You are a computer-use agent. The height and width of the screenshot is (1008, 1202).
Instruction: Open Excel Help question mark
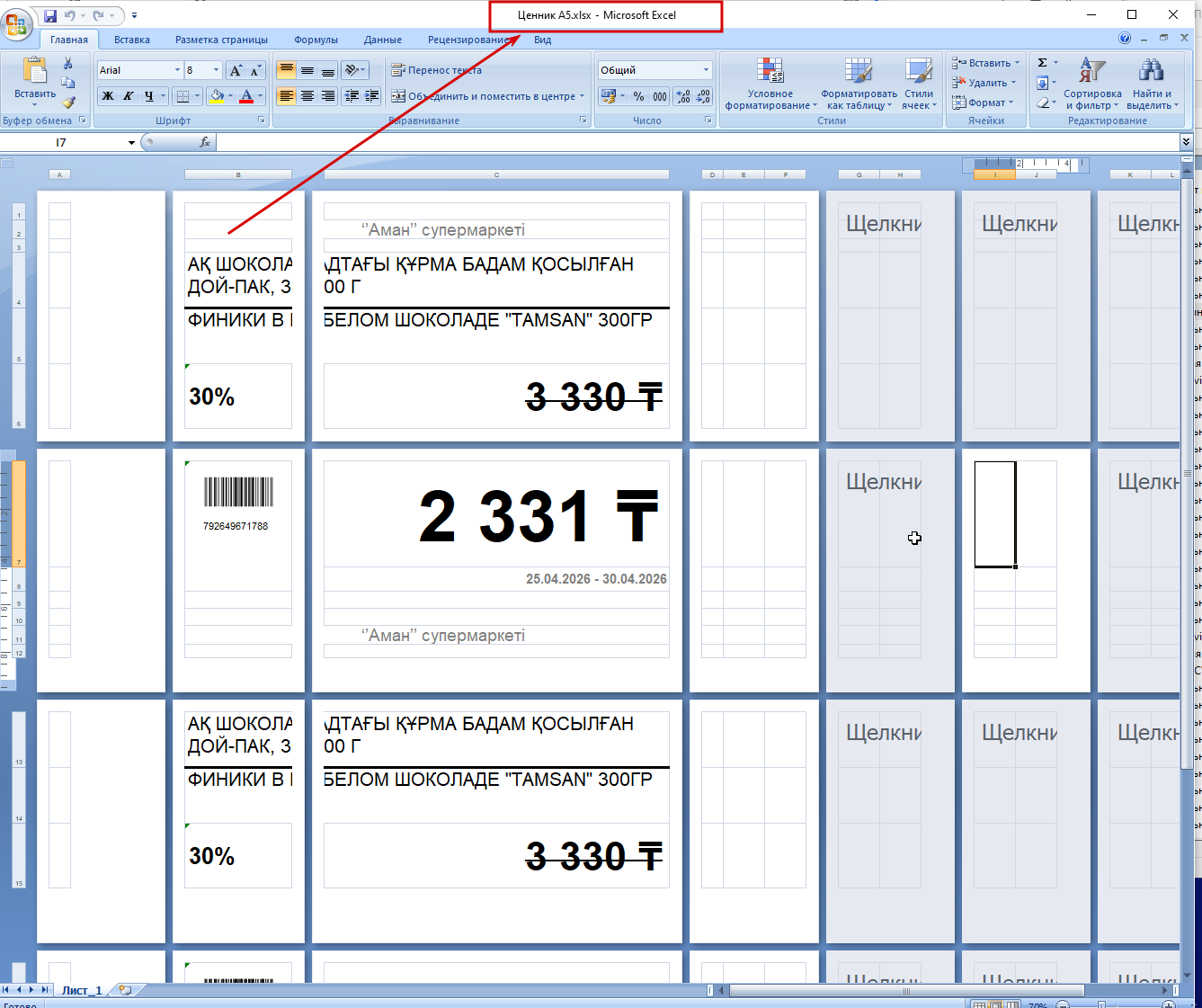tap(1125, 39)
